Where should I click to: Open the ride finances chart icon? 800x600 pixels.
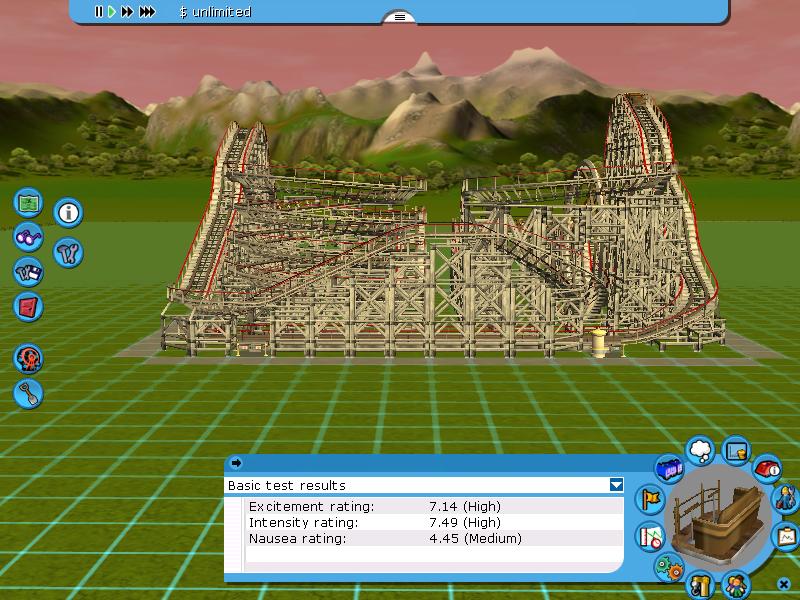click(736, 451)
